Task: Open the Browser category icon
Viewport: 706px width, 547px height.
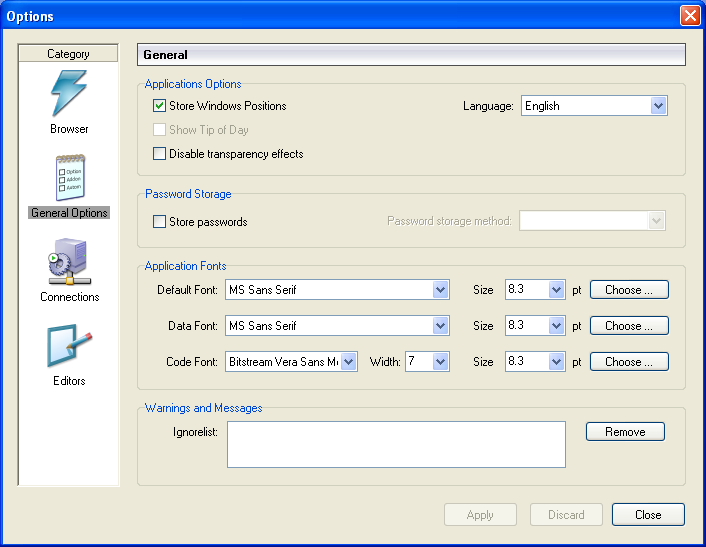Action: pyautogui.click(x=69, y=95)
